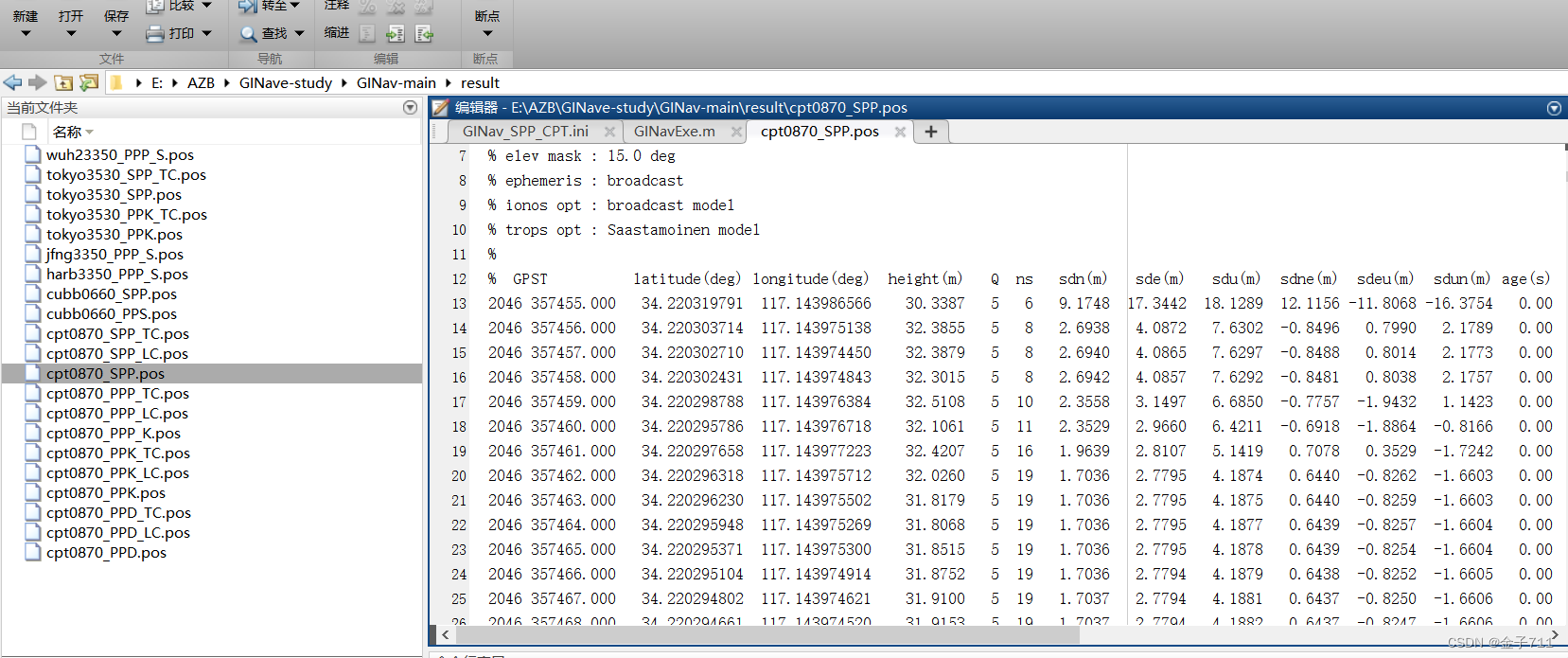1568x658 pixels.
Task: Click the 名称 column sort arrow
Action: point(90,133)
